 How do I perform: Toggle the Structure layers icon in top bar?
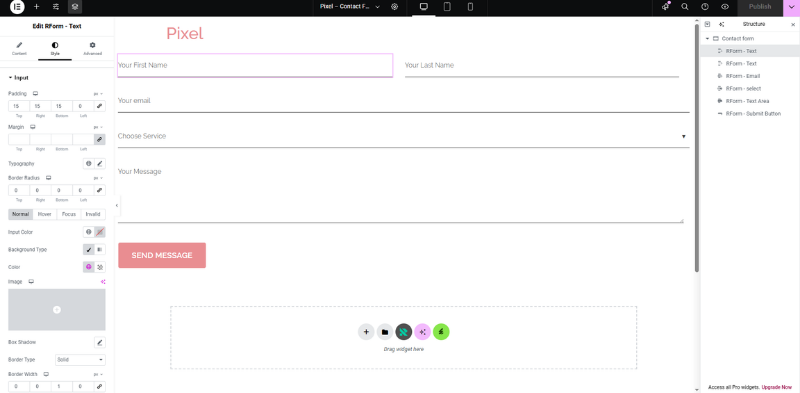75,7
